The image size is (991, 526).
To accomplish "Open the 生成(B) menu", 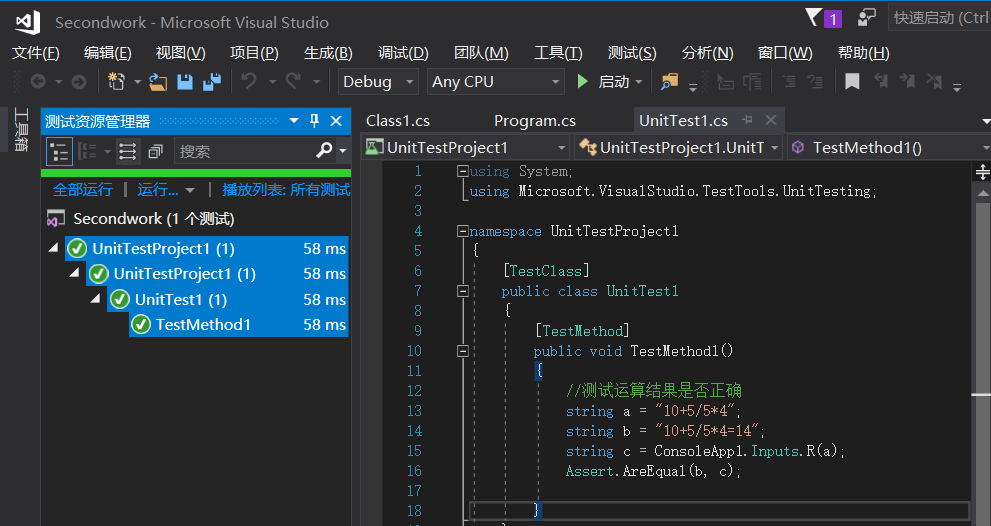I will 328,52.
